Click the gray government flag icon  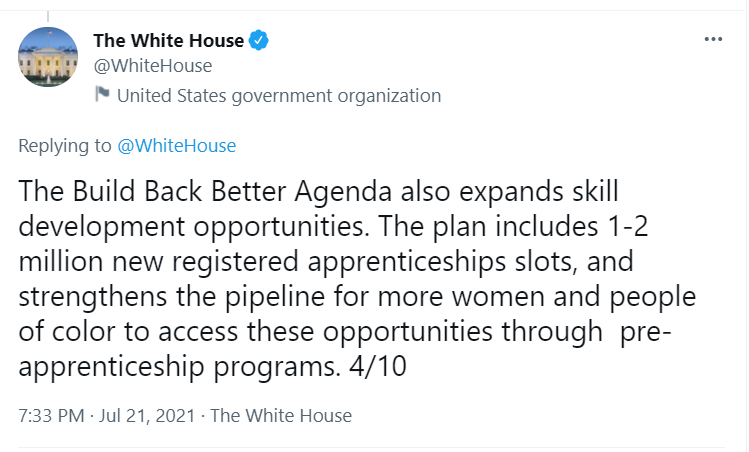[102, 94]
